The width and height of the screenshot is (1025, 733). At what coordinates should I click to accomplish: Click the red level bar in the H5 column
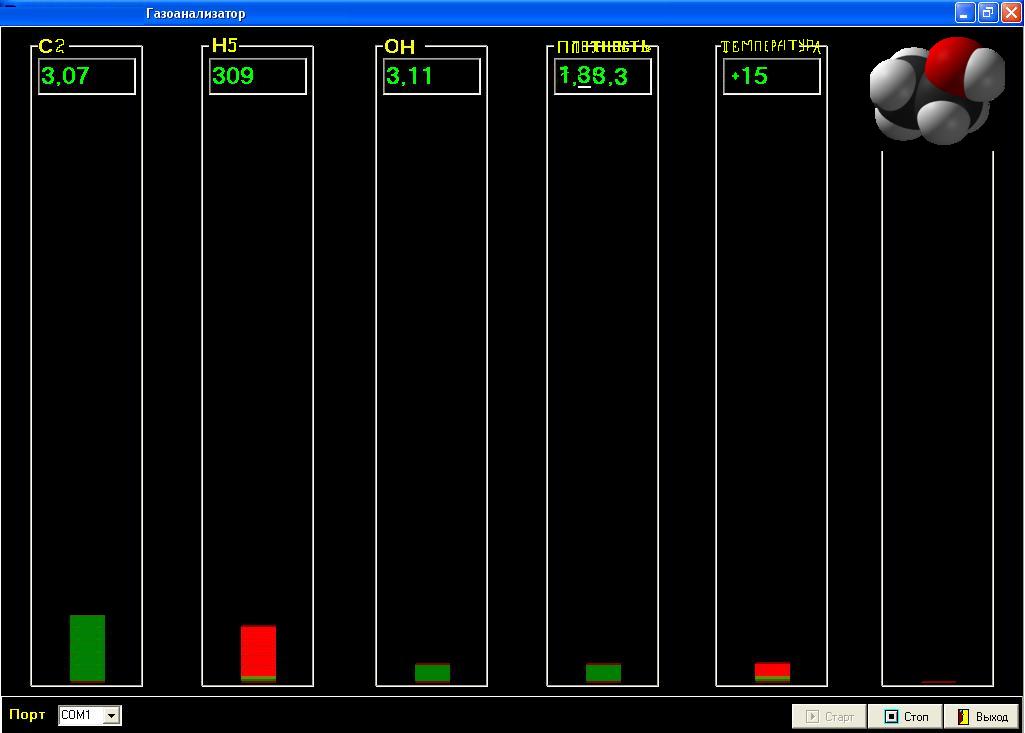(258, 653)
